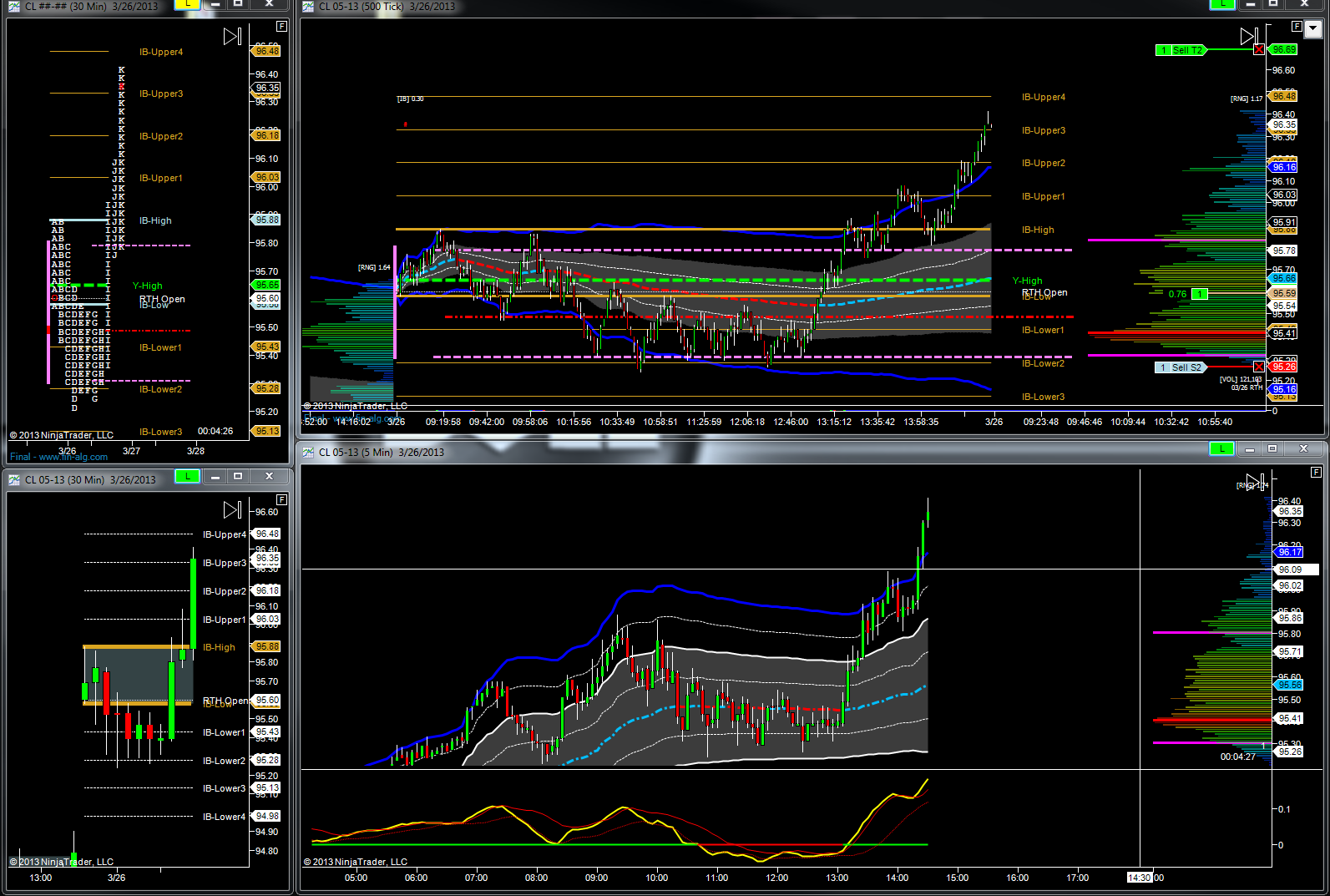1330x896 pixels.
Task: Click the 09:00 time label on 5 Min axis
Action: pos(596,878)
